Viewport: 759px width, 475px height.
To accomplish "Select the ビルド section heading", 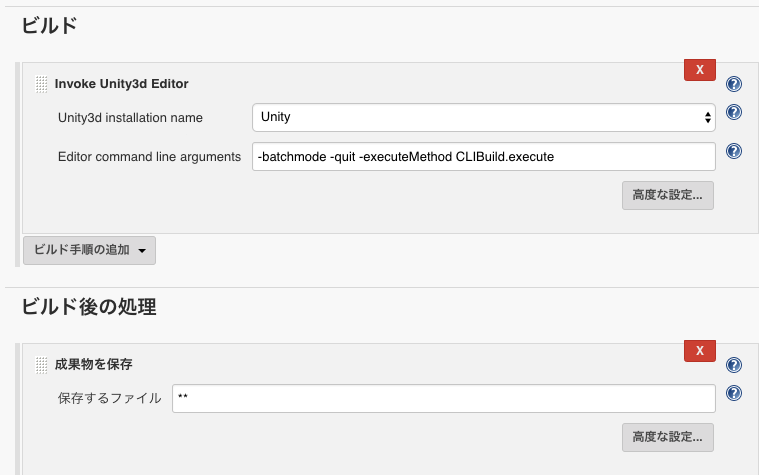I will pos(49,25).
